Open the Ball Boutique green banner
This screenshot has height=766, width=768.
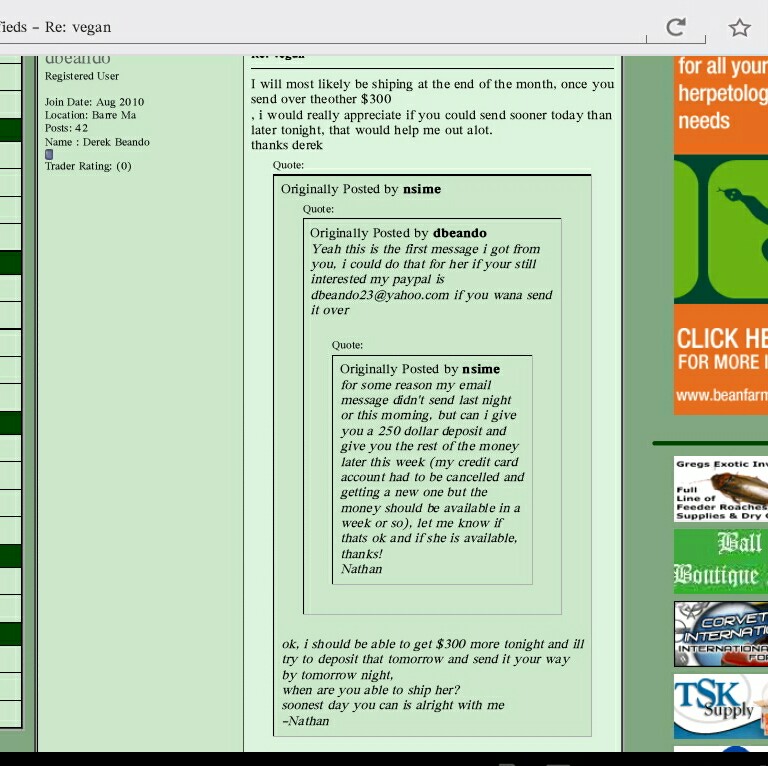[x=721, y=561]
